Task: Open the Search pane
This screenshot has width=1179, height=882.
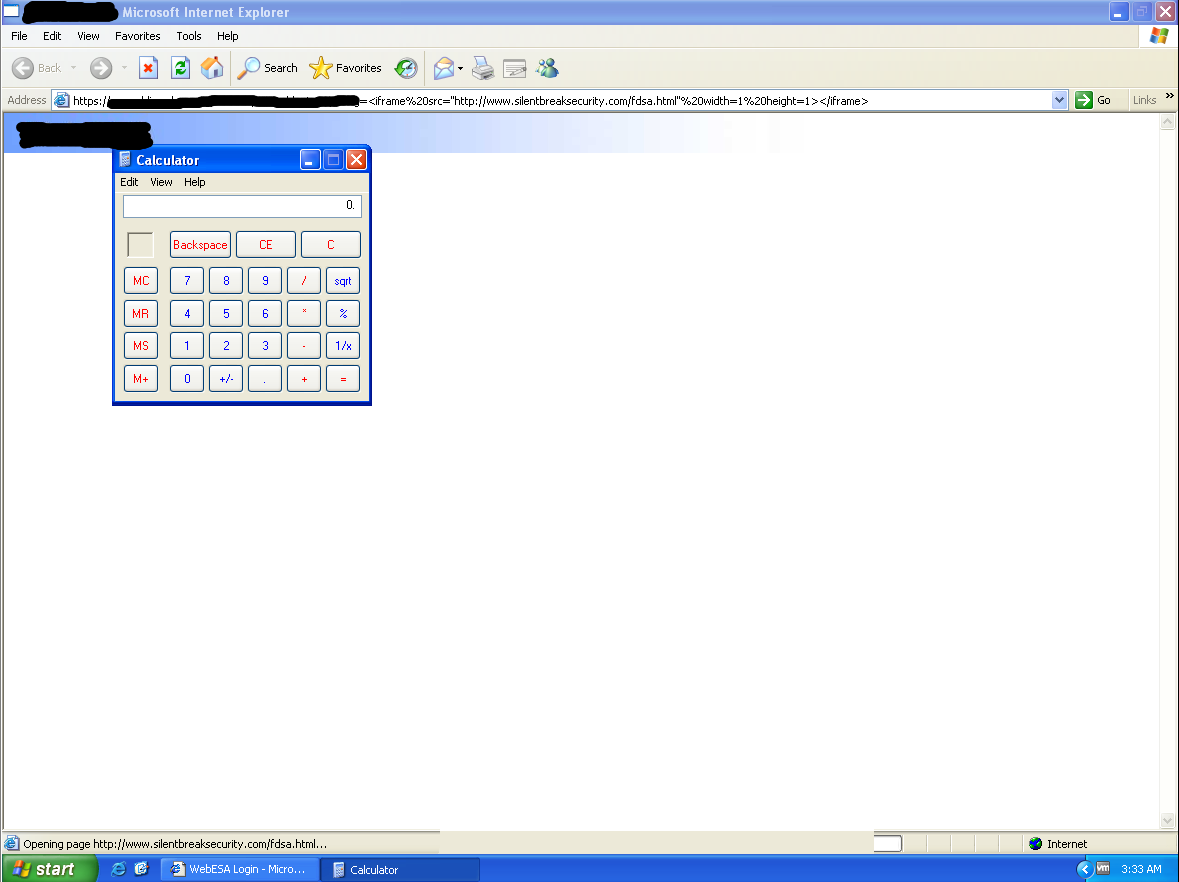Action: click(x=268, y=68)
